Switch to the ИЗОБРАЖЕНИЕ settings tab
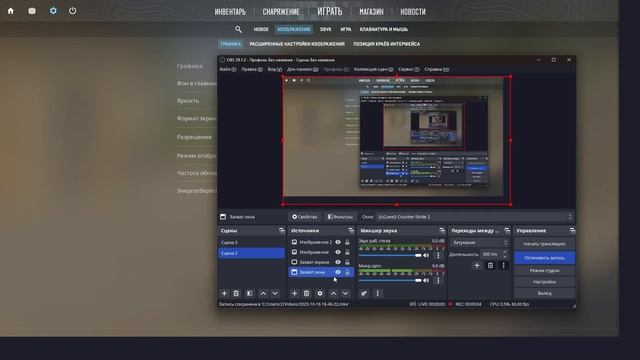Image resolution: width=640 pixels, height=360 pixels. [x=294, y=29]
